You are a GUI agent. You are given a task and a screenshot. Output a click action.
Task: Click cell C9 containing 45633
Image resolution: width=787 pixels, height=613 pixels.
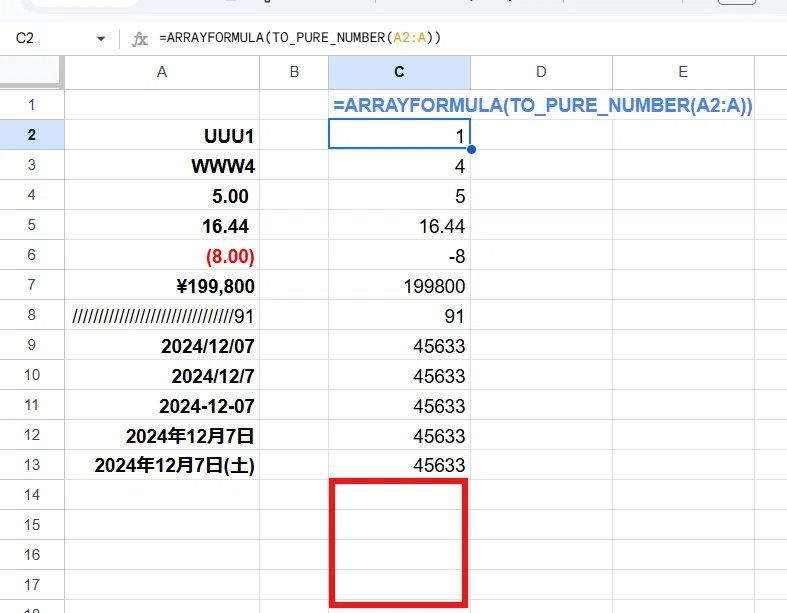tap(400, 345)
